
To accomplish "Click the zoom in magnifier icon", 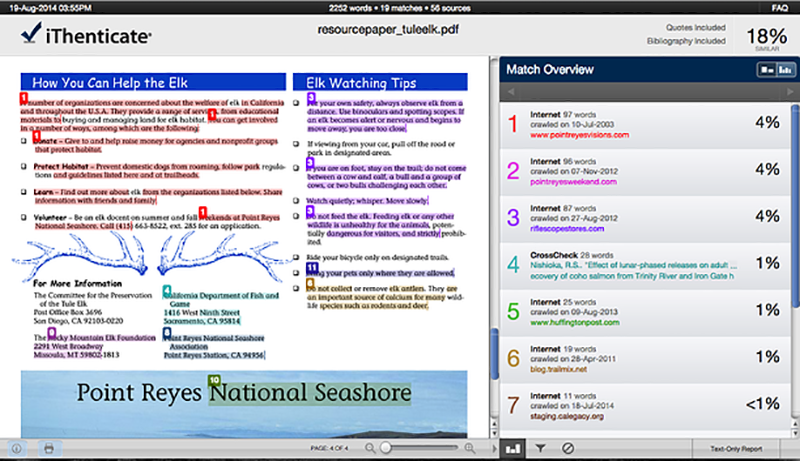I will click(x=470, y=449).
